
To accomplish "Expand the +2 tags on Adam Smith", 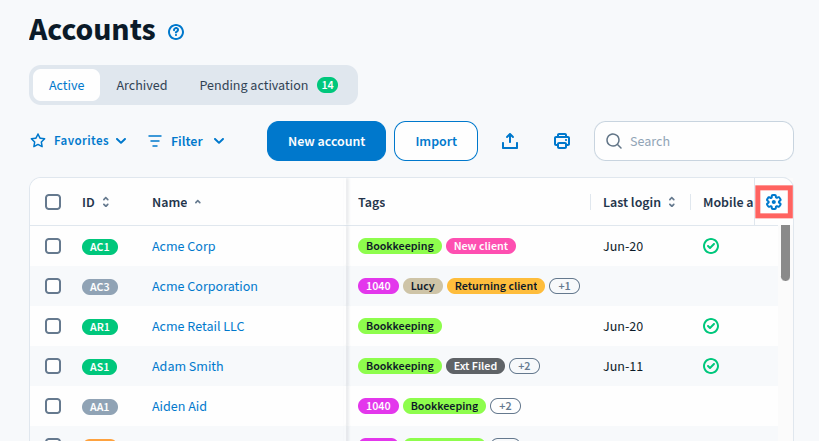I will (x=524, y=366).
